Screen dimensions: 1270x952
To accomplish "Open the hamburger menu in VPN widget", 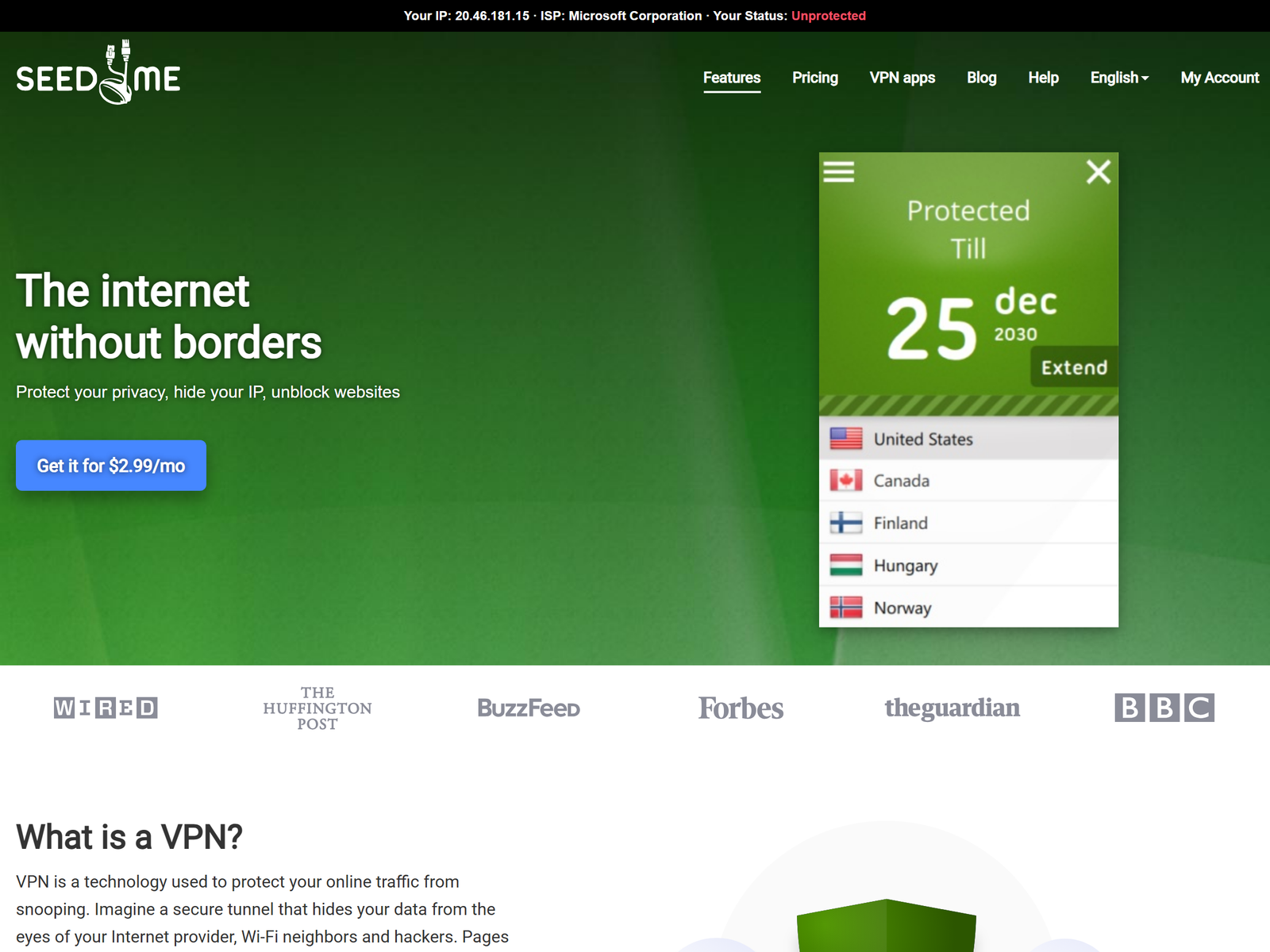I will point(838,171).
